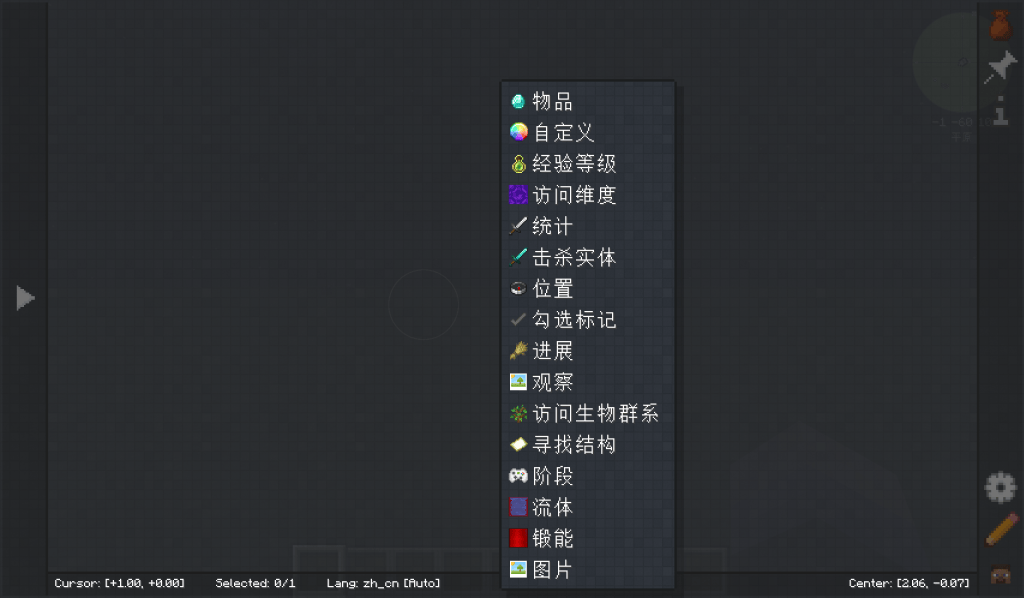Image resolution: width=1024 pixels, height=598 pixels.
Task: Select 物品 task type
Action: tap(552, 101)
